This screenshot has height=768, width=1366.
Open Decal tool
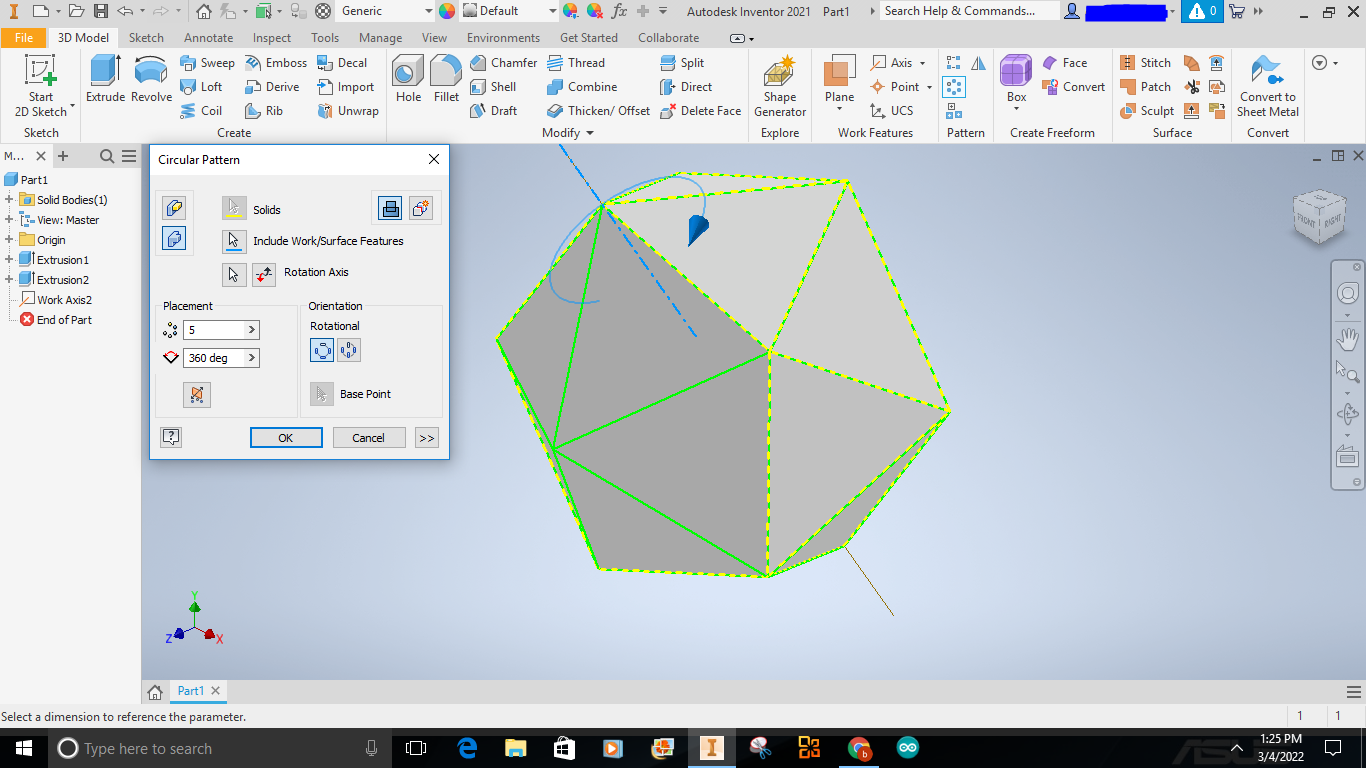point(342,62)
